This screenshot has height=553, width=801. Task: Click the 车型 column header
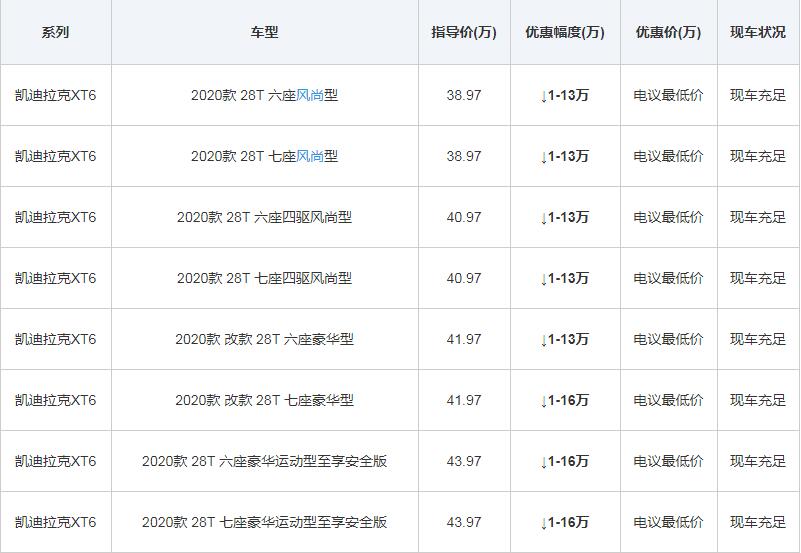tap(264, 32)
